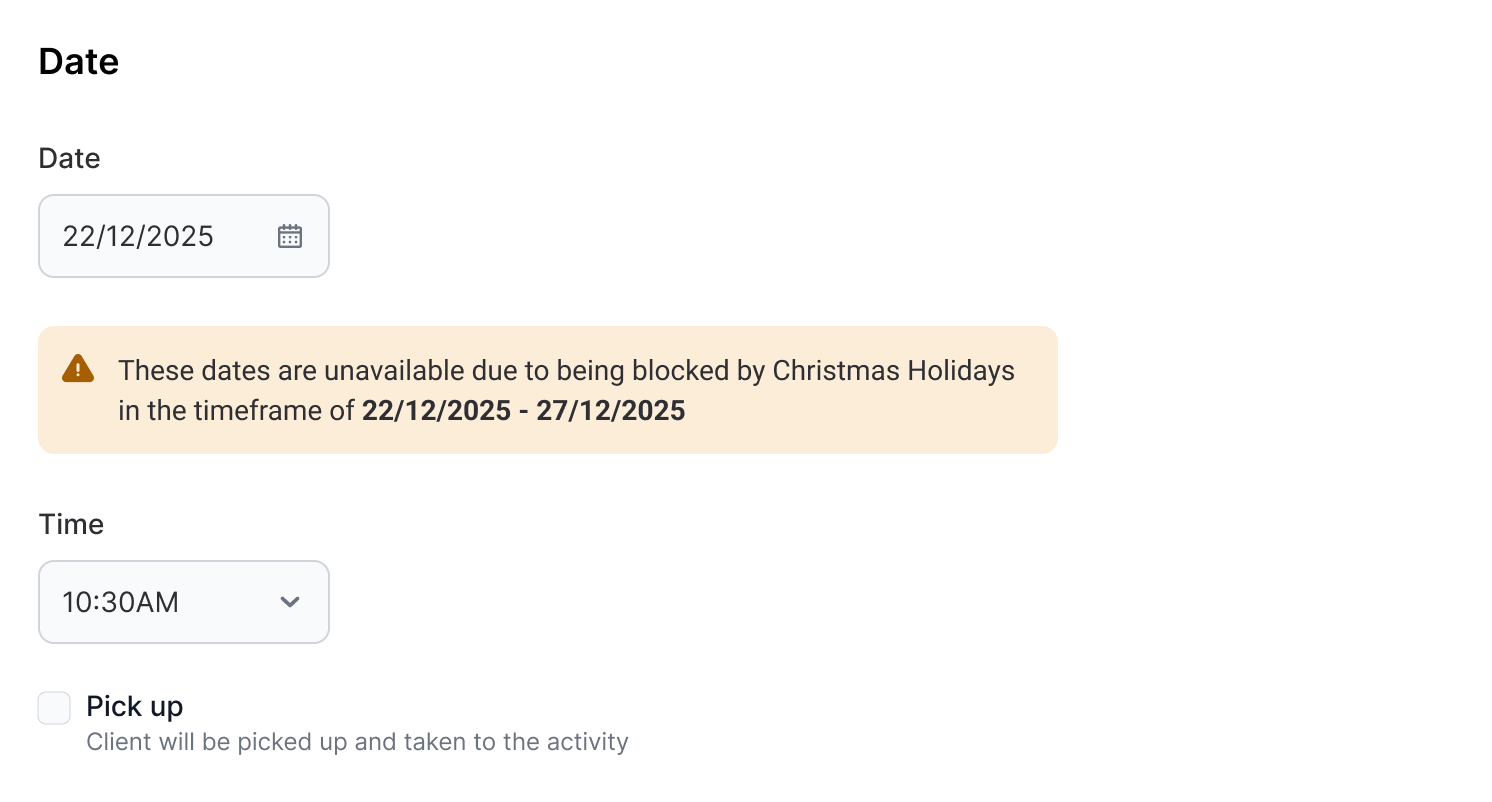Click the 10:30AM value text
1492x802 pixels.
(x=121, y=602)
